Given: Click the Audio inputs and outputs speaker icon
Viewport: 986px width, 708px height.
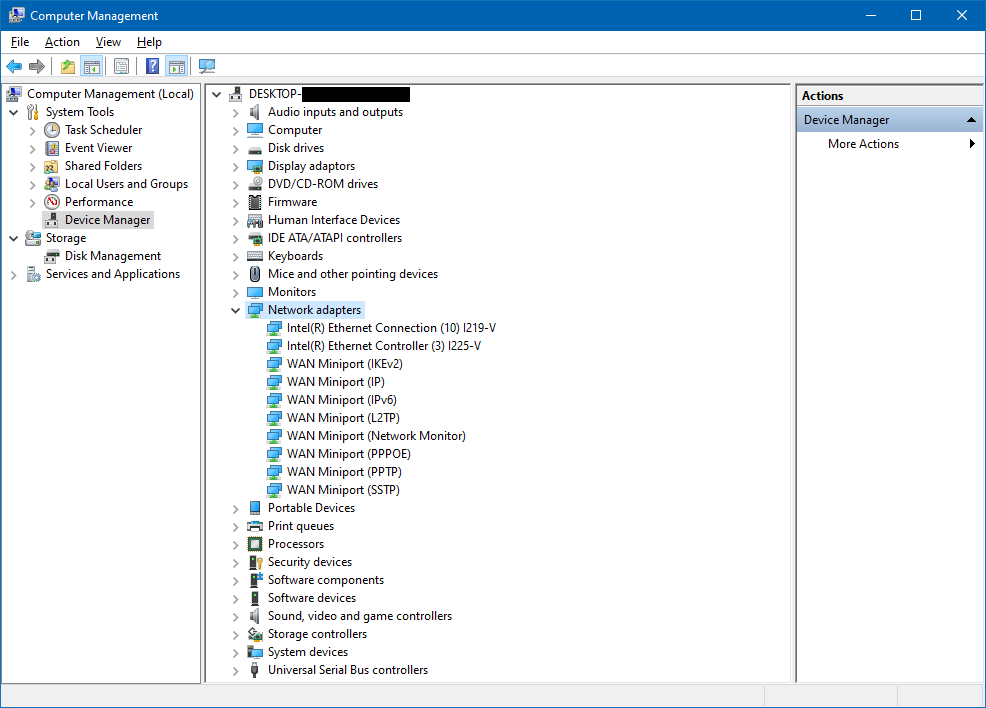Looking at the screenshot, I should [255, 112].
